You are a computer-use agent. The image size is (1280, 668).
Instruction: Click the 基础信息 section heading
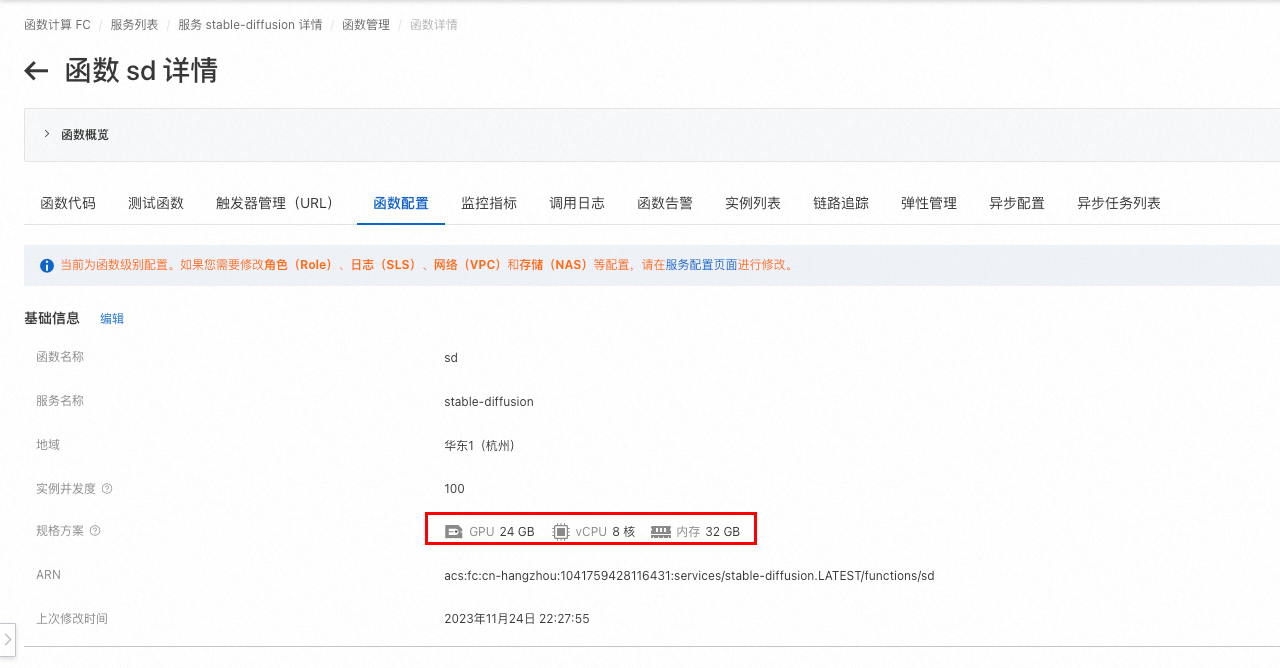point(52,319)
